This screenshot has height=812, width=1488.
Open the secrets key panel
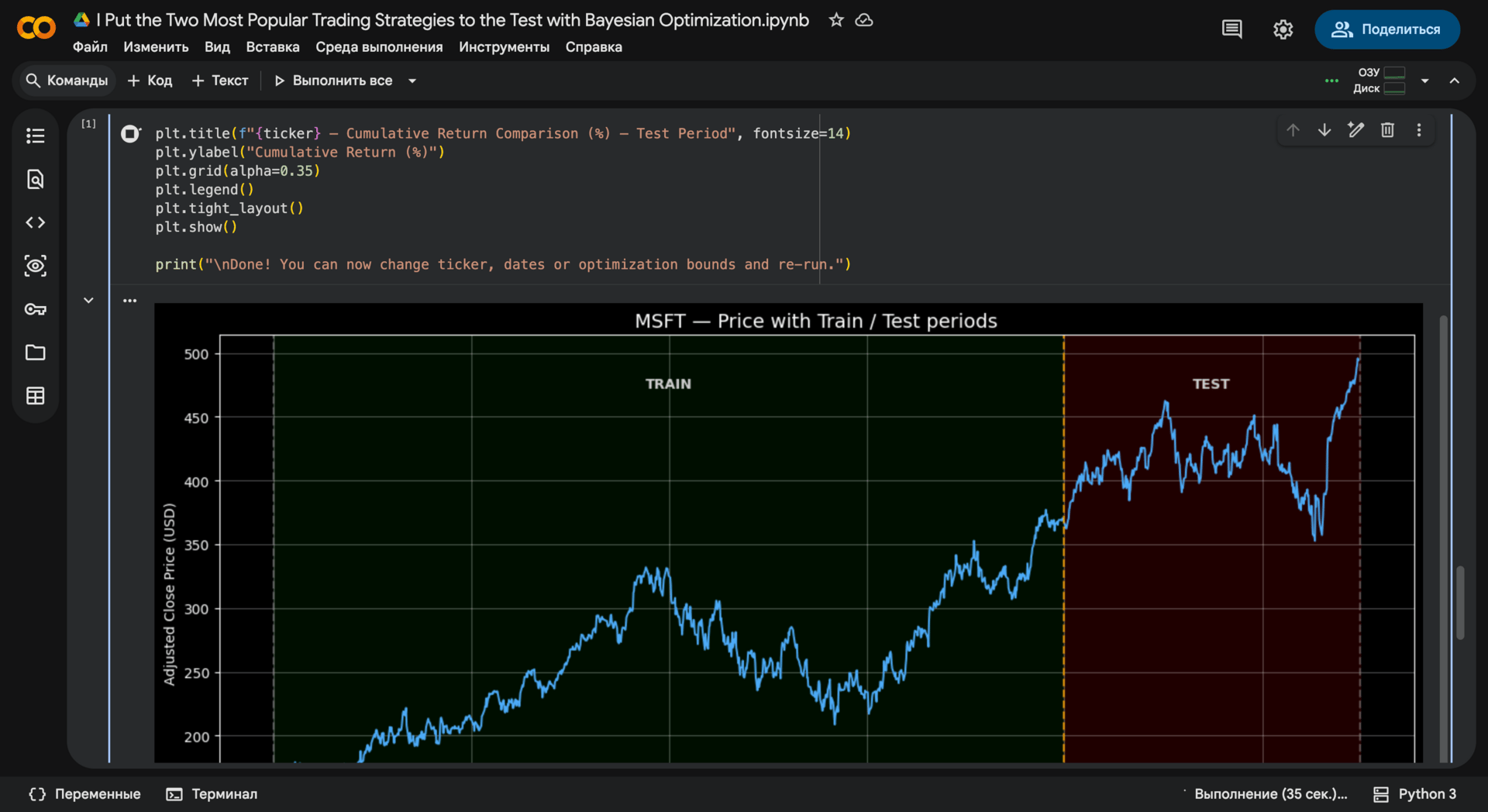pos(36,310)
